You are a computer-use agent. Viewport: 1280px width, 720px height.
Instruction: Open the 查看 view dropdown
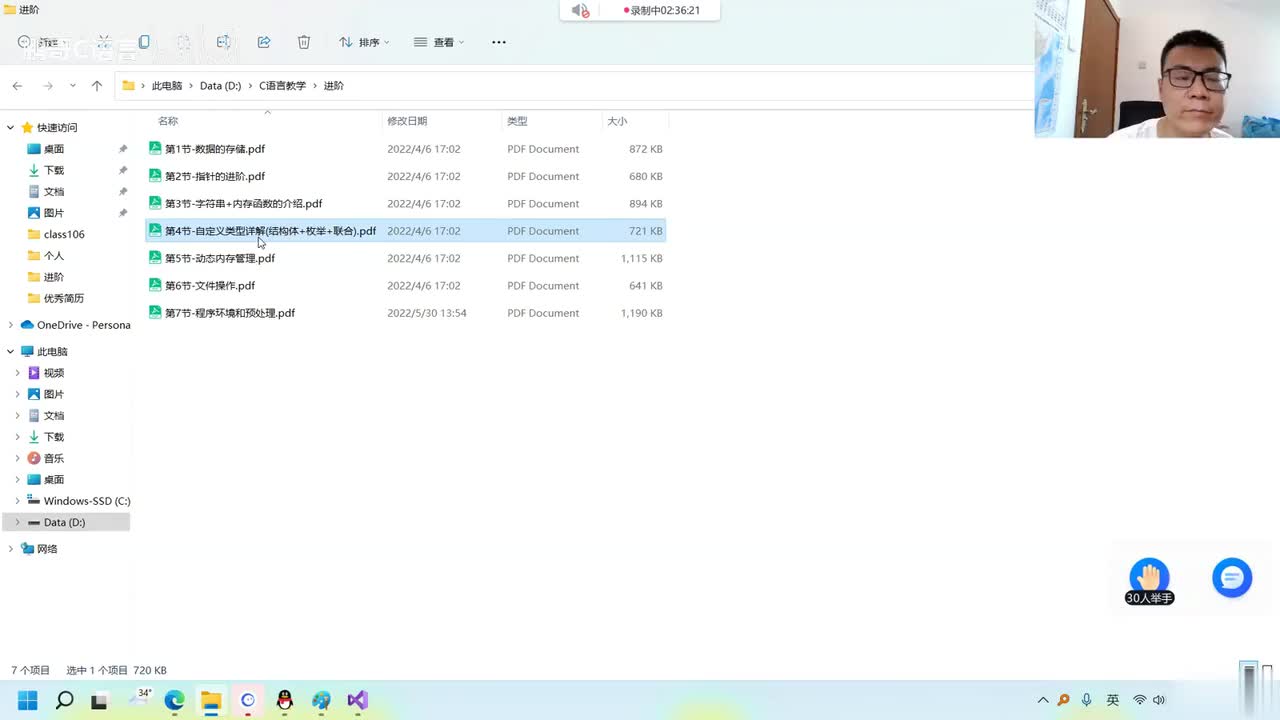coord(439,42)
